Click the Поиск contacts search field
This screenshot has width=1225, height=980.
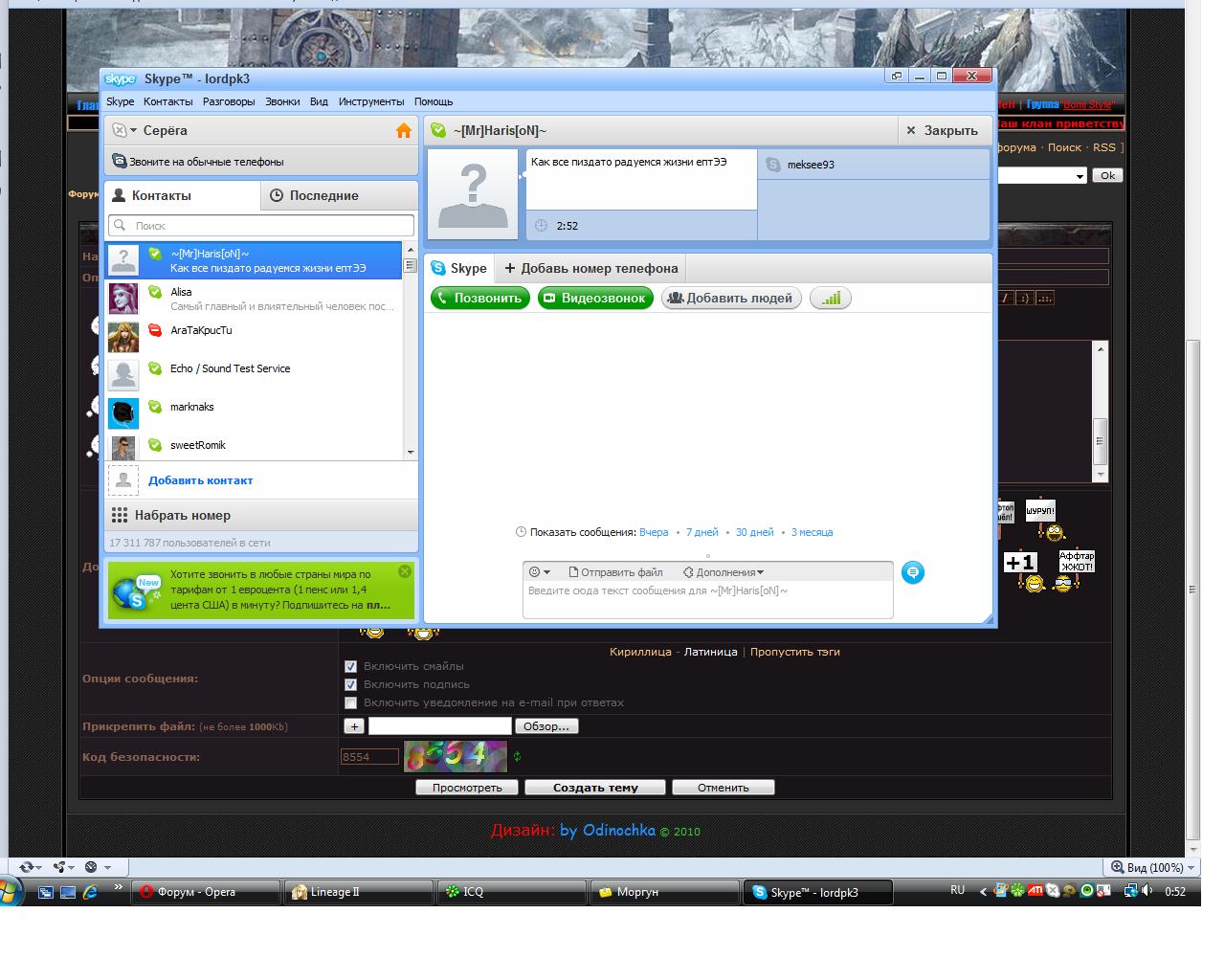point(261,225)
